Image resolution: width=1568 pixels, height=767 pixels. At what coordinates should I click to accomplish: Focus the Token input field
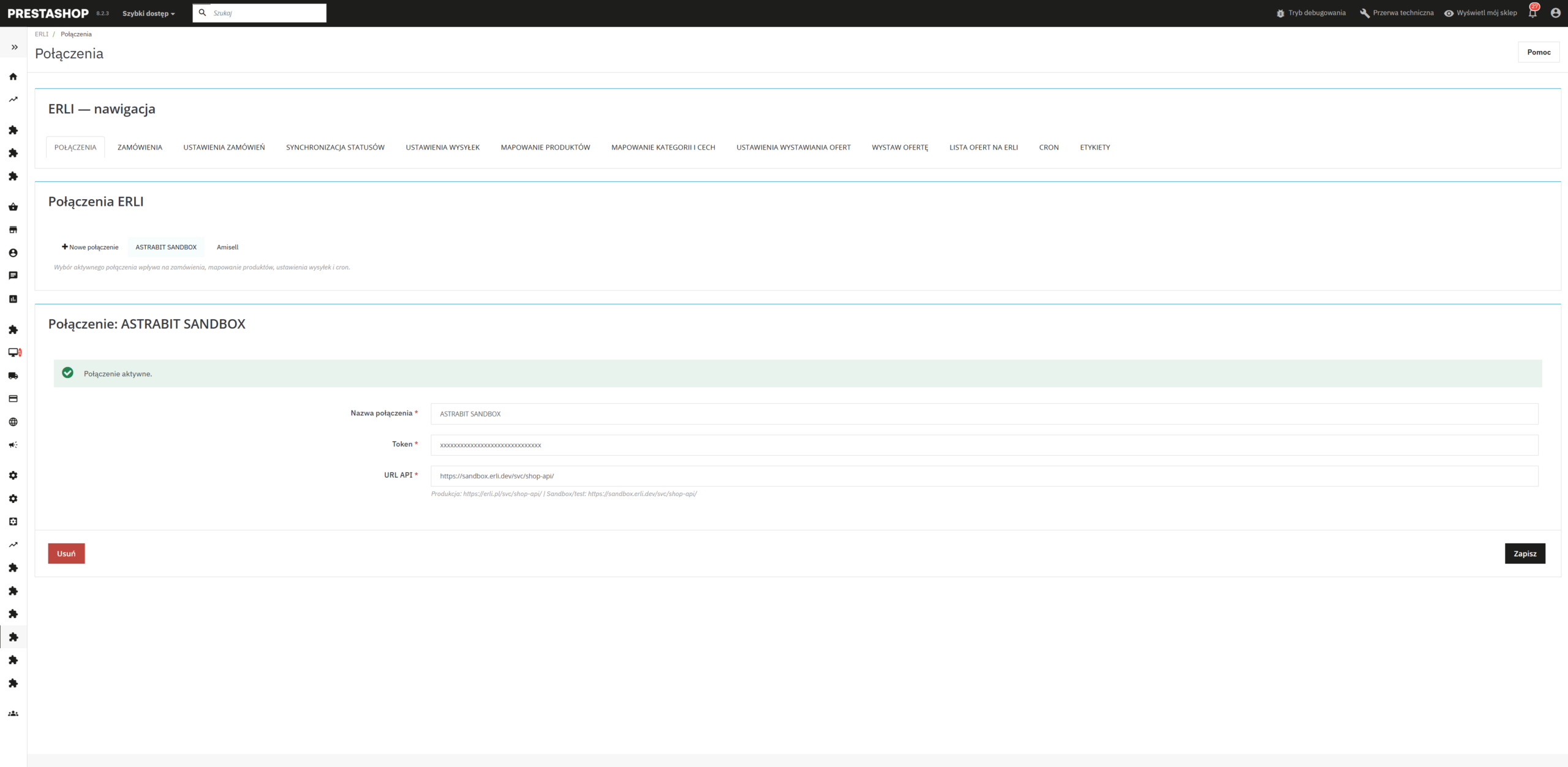(x=984, y=445)
